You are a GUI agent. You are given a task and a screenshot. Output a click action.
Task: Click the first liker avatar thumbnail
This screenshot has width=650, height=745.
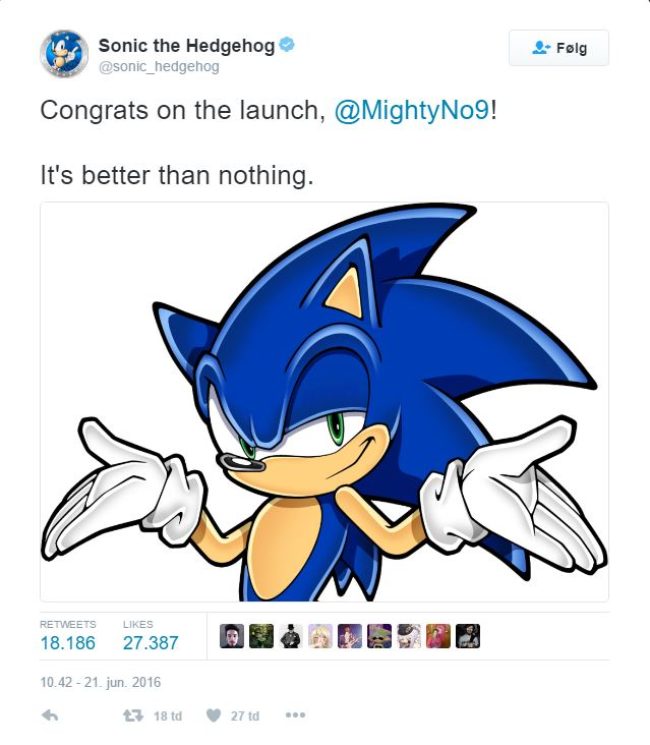pos(232,636)
